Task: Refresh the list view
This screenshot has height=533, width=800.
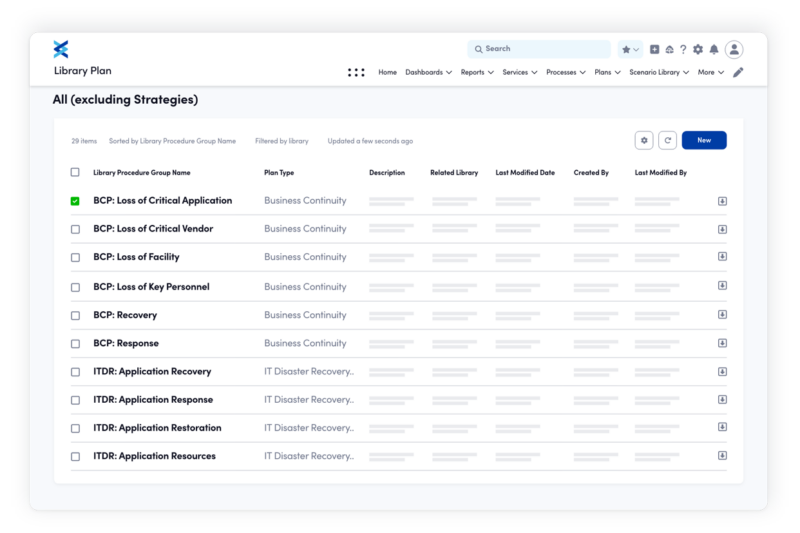Action: point(667,140)
